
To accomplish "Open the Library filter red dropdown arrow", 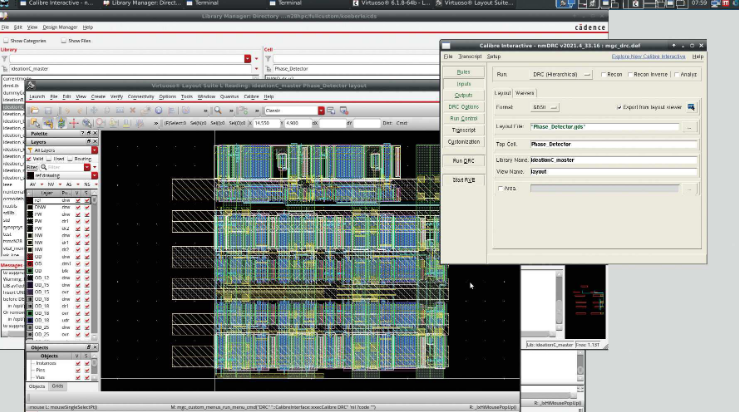I will click(247, 58).
